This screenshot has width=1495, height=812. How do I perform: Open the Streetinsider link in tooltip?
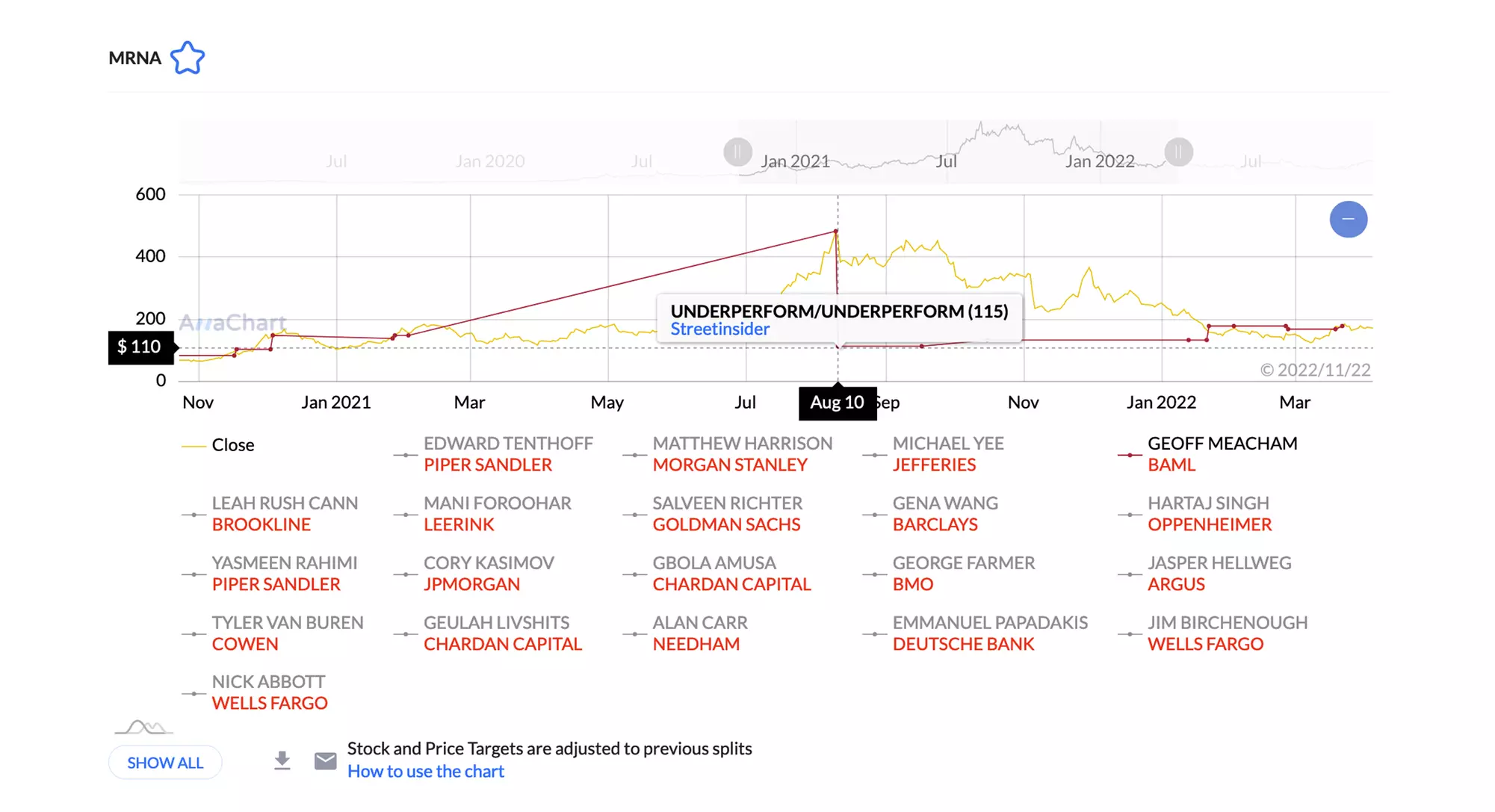719,329
